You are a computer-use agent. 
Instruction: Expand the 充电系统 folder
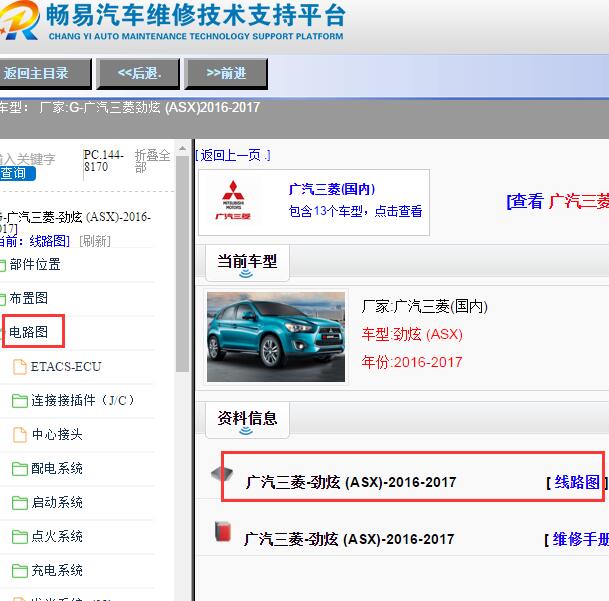(x=57, y=570)
